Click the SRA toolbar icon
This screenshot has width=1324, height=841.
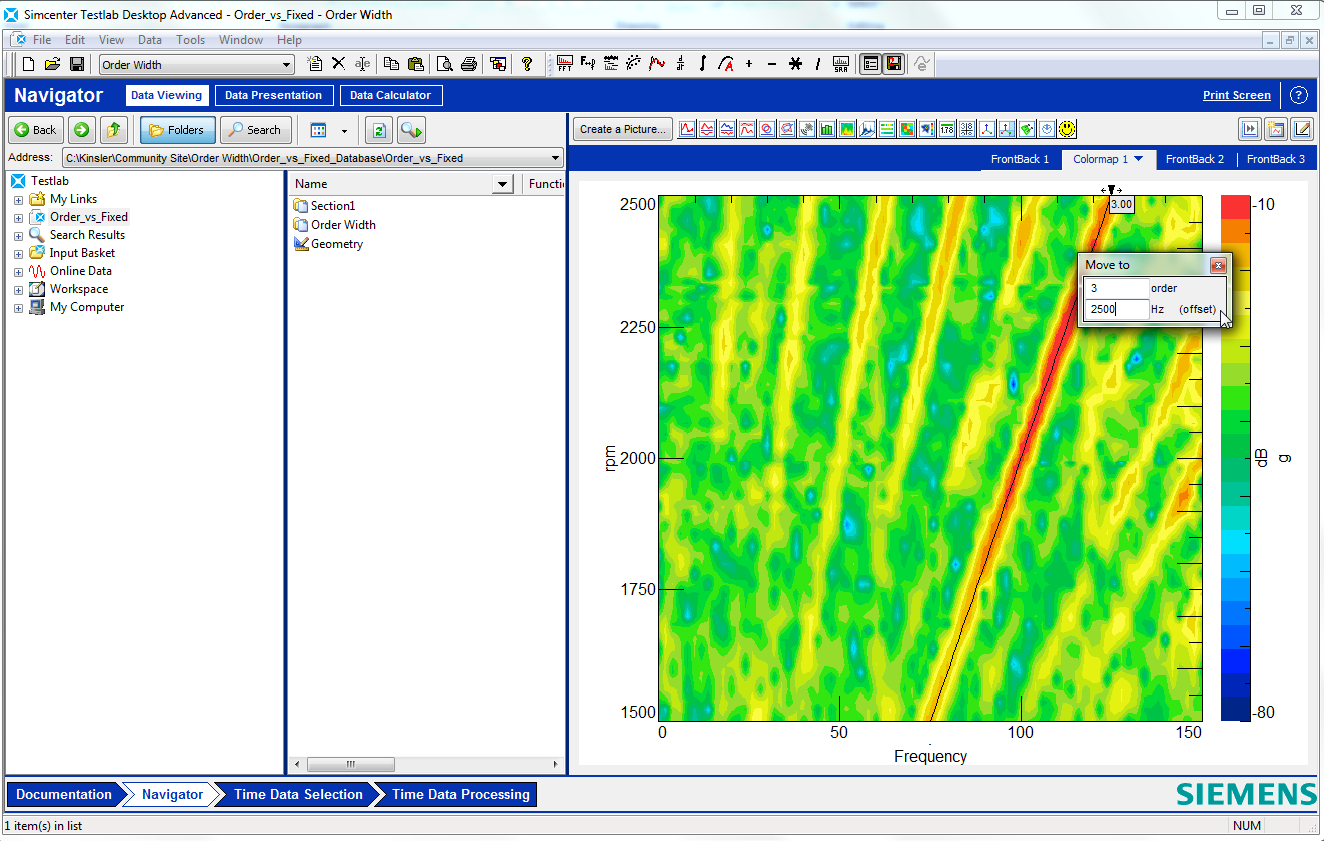841,63
